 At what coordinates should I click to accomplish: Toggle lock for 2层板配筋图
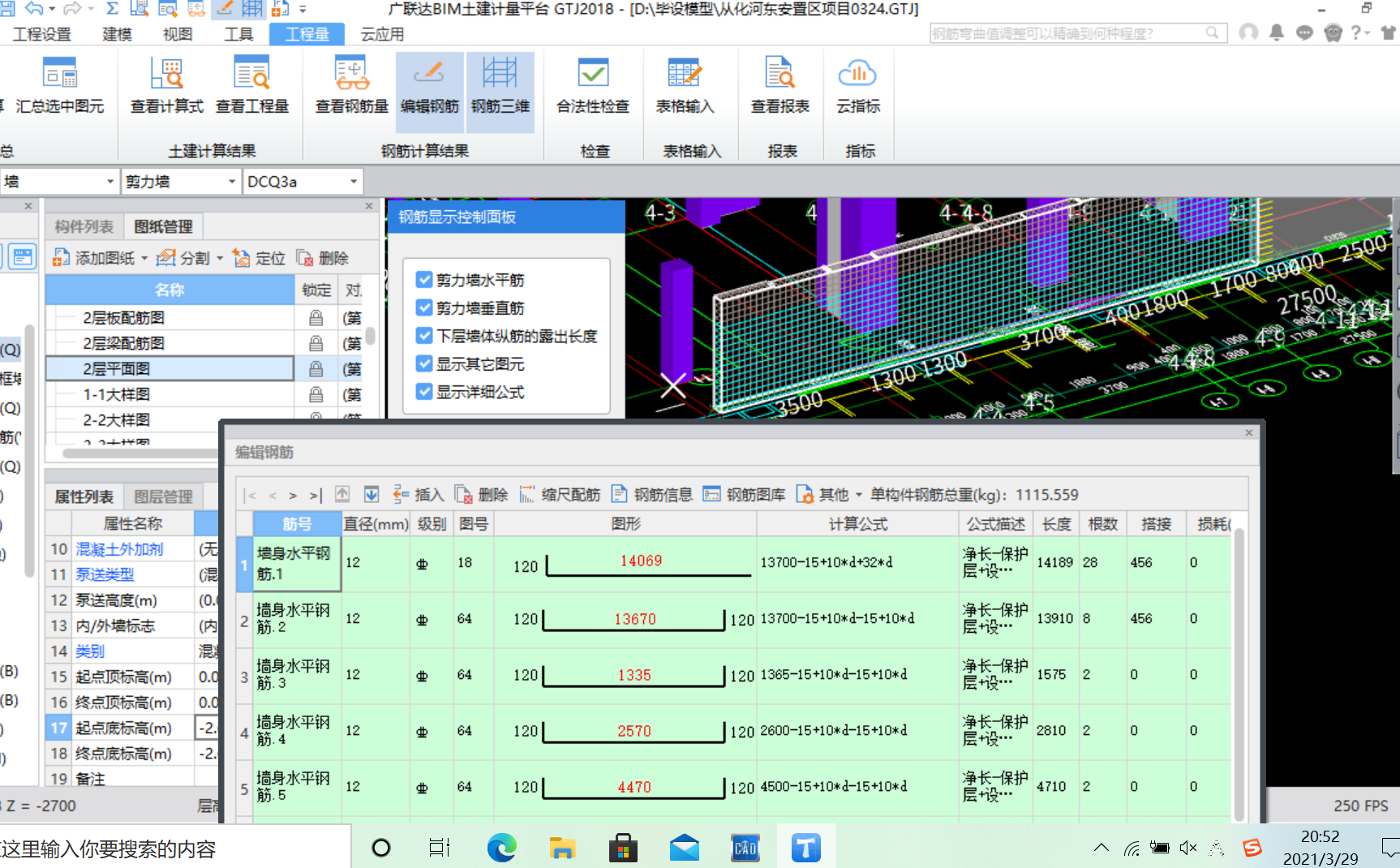[x=316, y=317]
